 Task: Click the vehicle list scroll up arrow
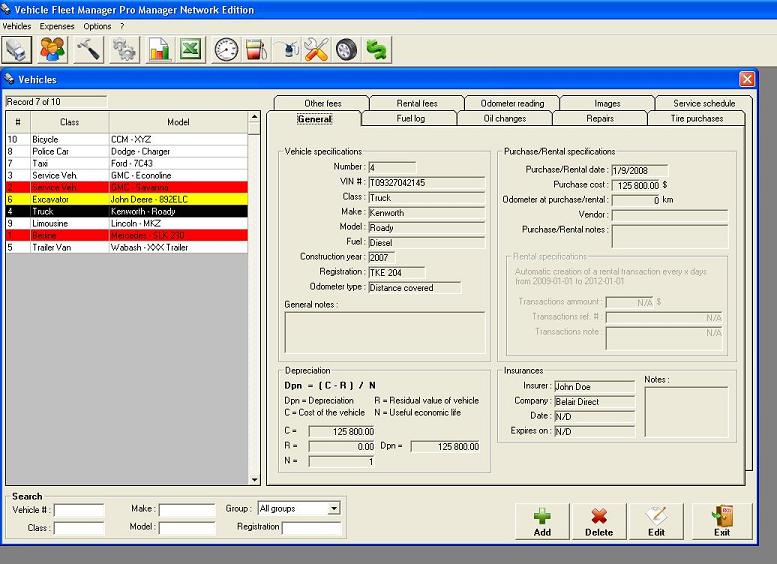pyautogui.click(x=254, y=117)
